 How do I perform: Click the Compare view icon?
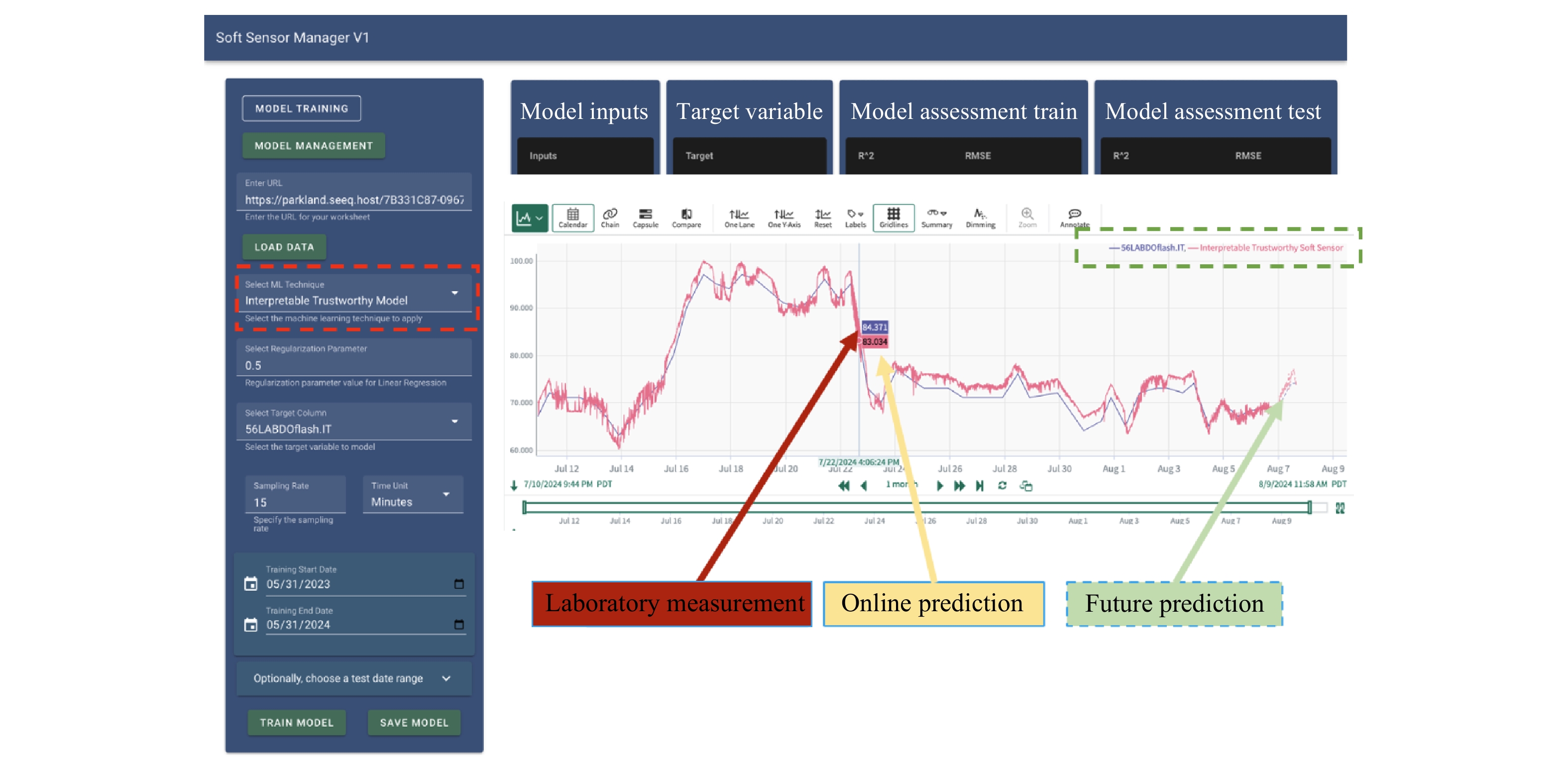click(686, 217)
